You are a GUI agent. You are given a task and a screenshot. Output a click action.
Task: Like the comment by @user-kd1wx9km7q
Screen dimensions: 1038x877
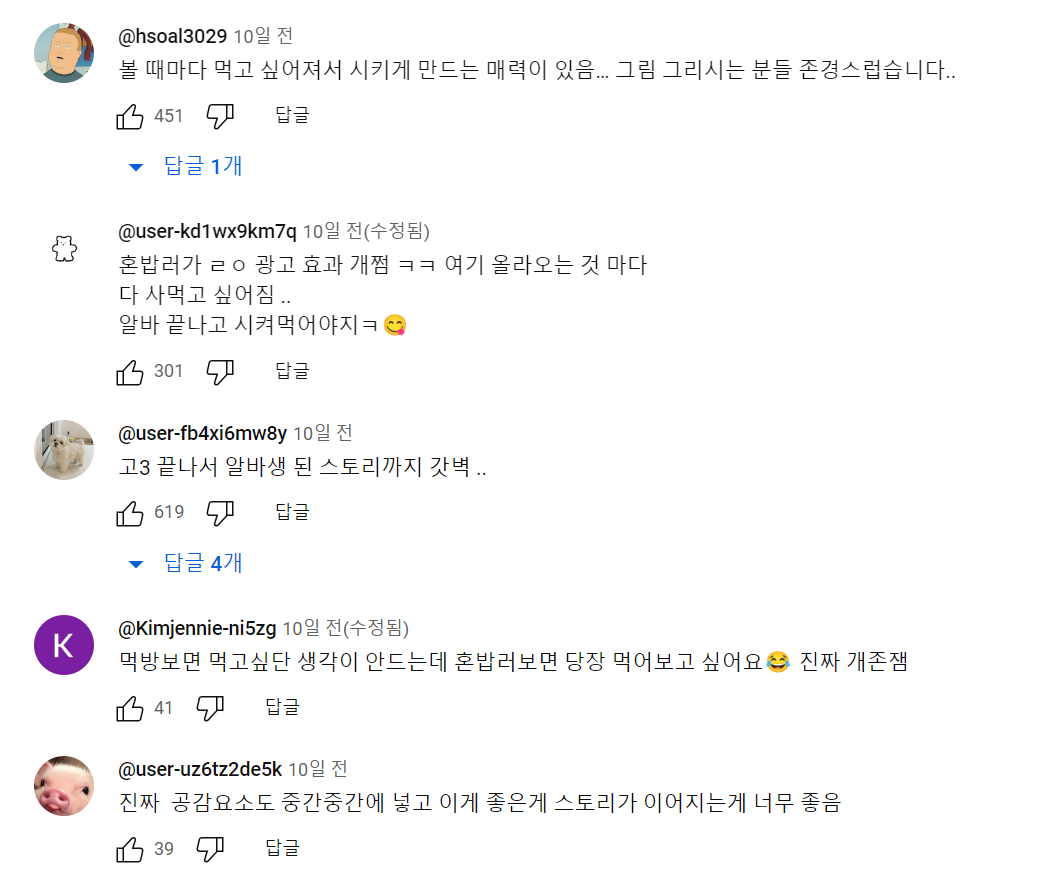pyautogui.click(x=130, y=372)
